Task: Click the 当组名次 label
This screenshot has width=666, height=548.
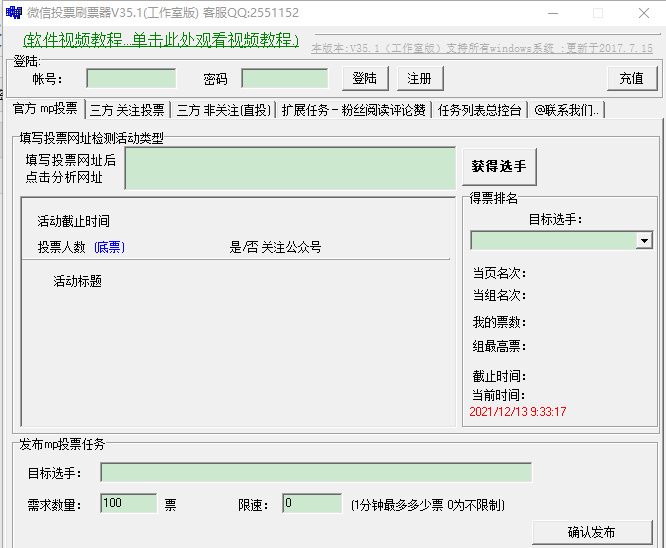Action: 500,295
